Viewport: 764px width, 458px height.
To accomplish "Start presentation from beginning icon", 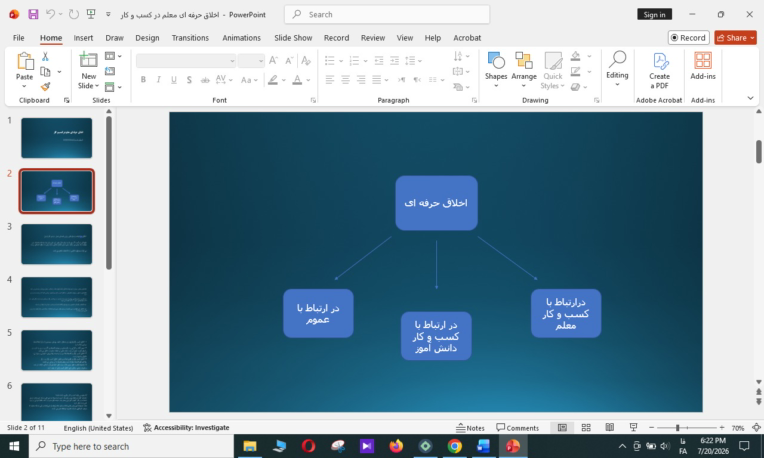I will (91, 14).
